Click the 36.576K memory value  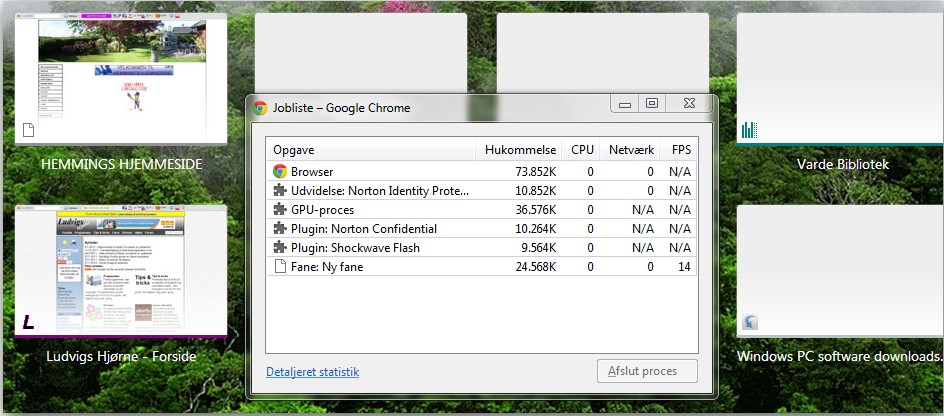pyautogui.click(x=536, y=210)
